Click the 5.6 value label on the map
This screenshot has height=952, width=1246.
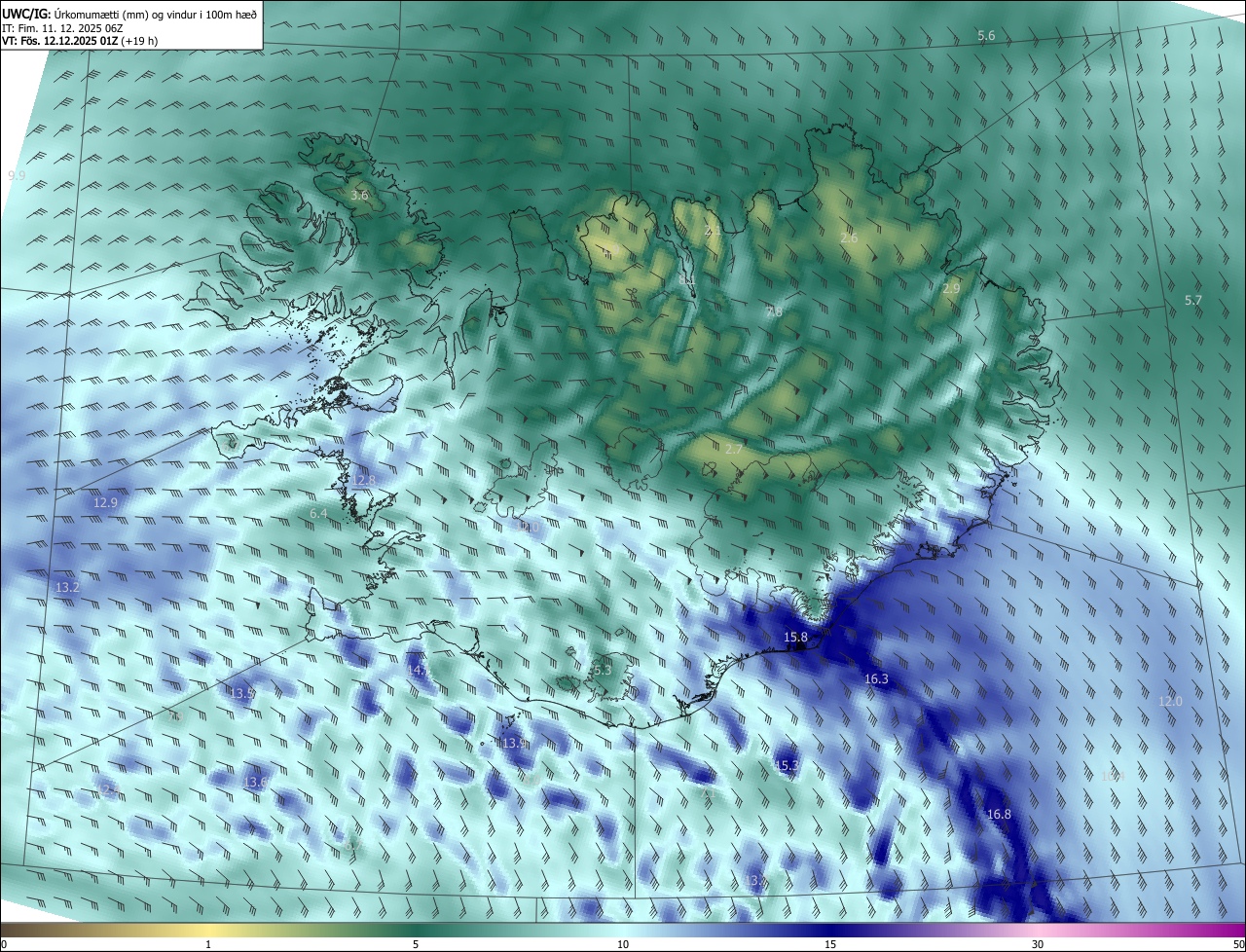click(x=986, y=36)
